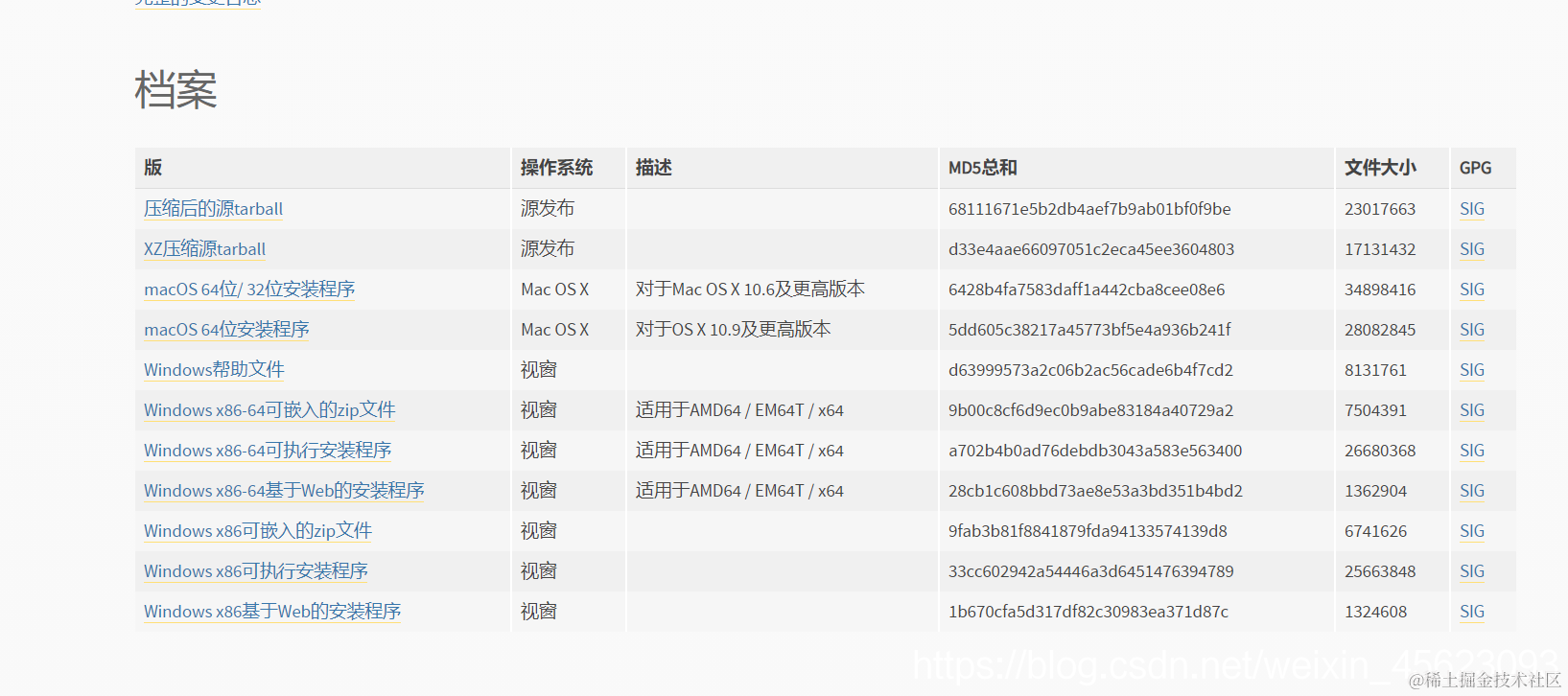Open SIG link for macOS 64位/ 32位安装程序 row
Image resolution: width=1568 pixels, height=696 pixels.
pyautogui.click(x=1472, y=290)
